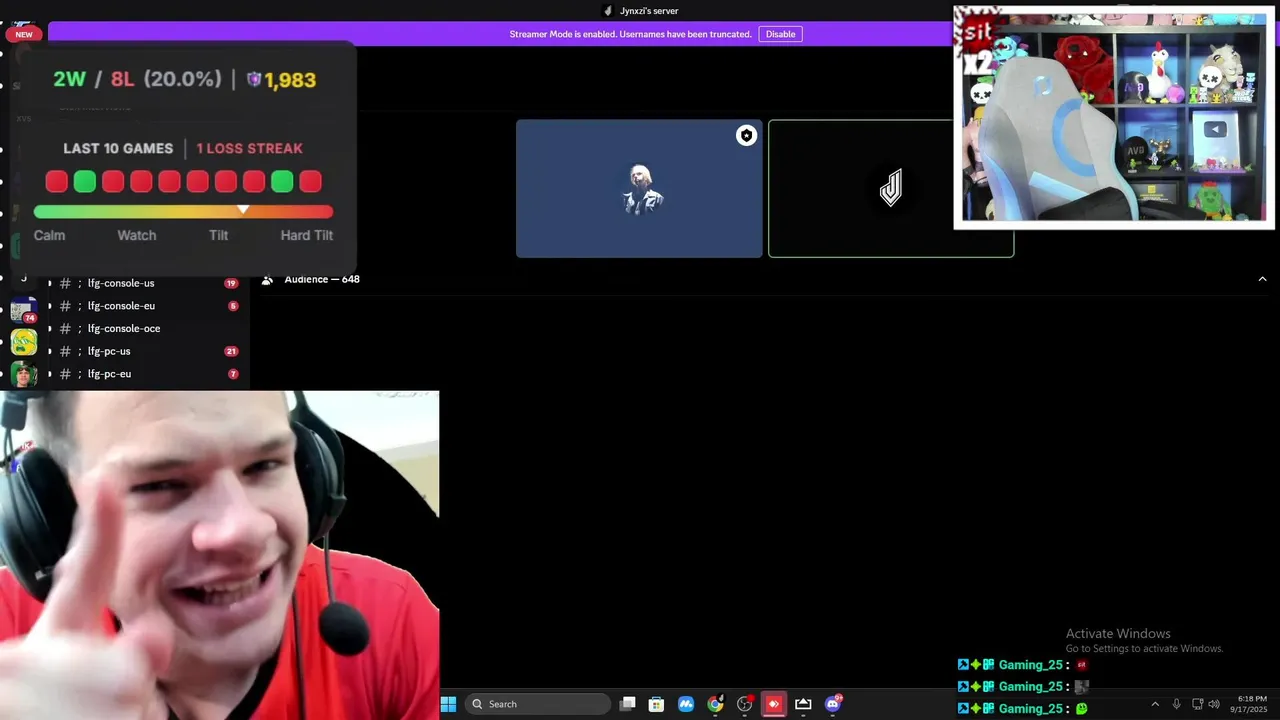Click the badge icon on the speaker tile

tap(746, 136)
